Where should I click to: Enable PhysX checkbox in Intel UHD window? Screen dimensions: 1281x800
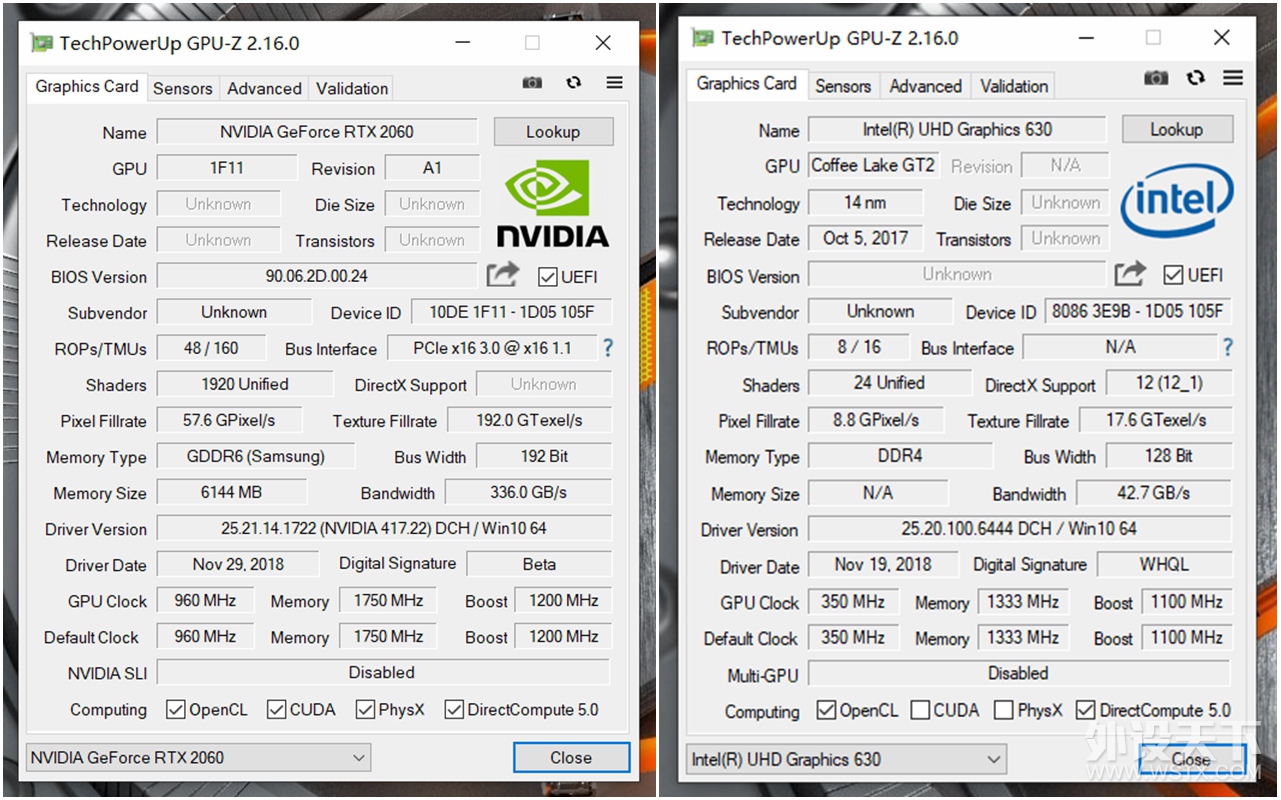1004,711
